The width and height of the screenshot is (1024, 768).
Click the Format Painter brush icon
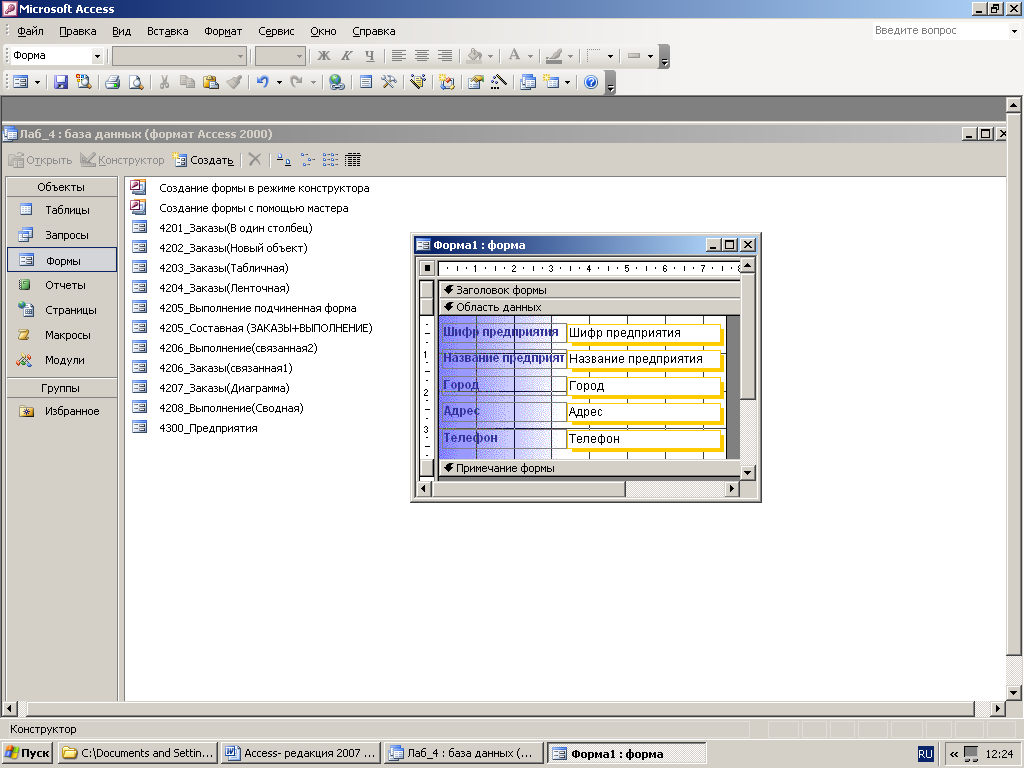click(x=234, y=82)
